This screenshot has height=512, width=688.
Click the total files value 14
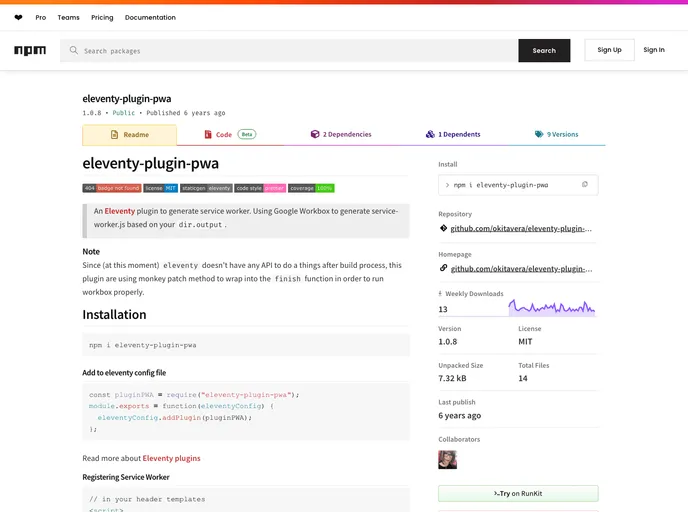tap(523, 378)
